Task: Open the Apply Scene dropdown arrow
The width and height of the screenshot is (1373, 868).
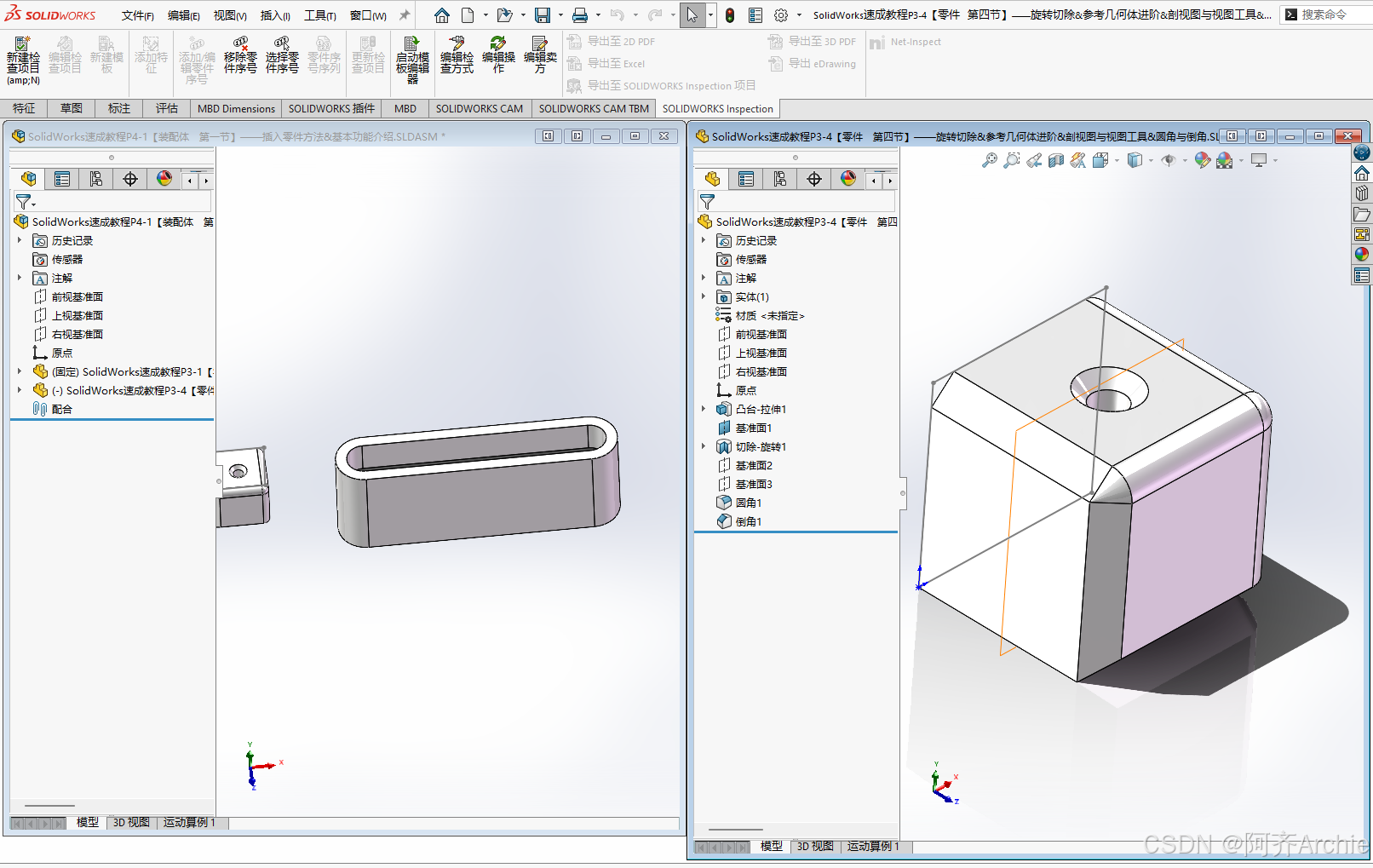Action: coord(1241,160)
